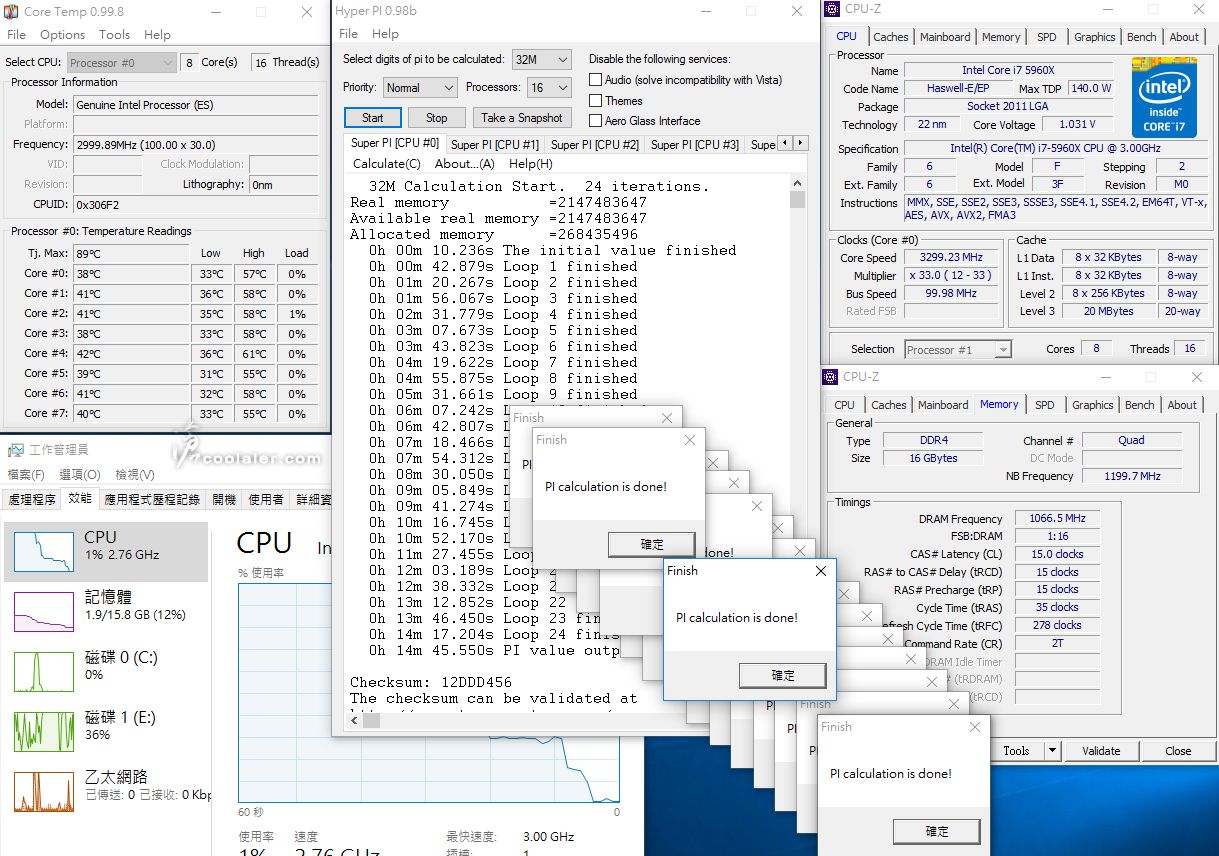The image size is (1219, 856).
Task: Click CAS# Latency value 15.0 clocks
Action: tap(1057, 555)
